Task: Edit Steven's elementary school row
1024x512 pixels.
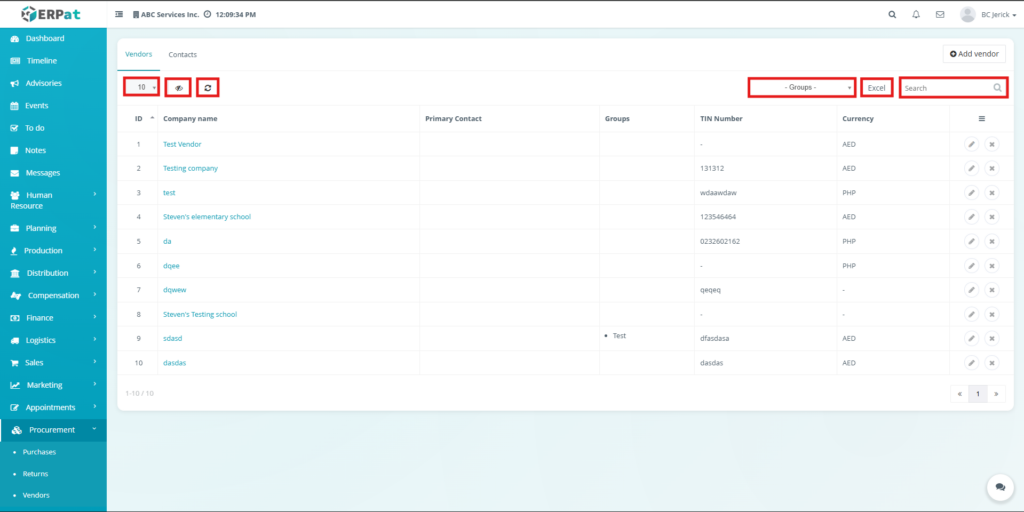Action: click(x=972, y=217)
